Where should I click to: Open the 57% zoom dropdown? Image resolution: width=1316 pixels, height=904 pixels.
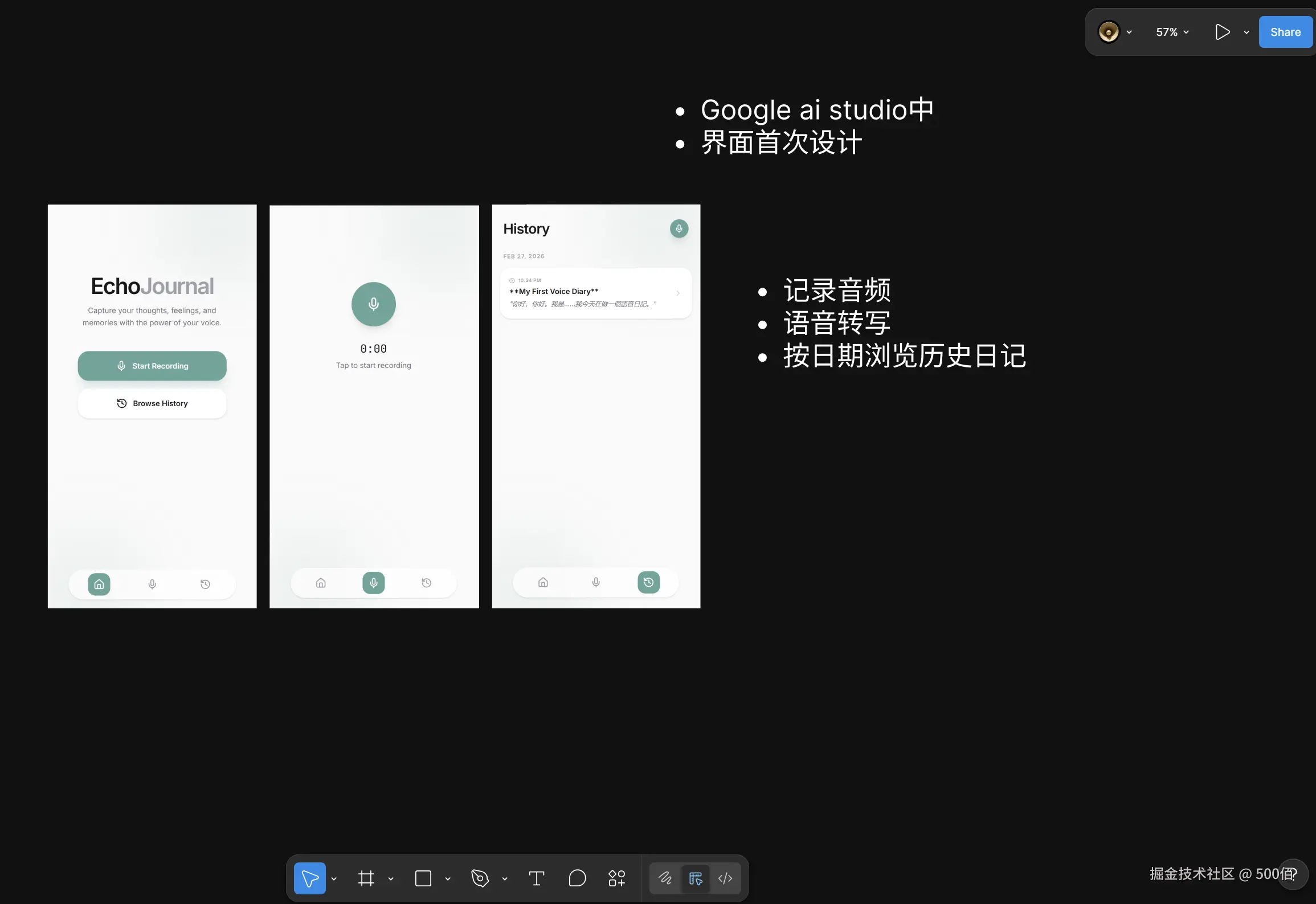tap(1172, 32)
